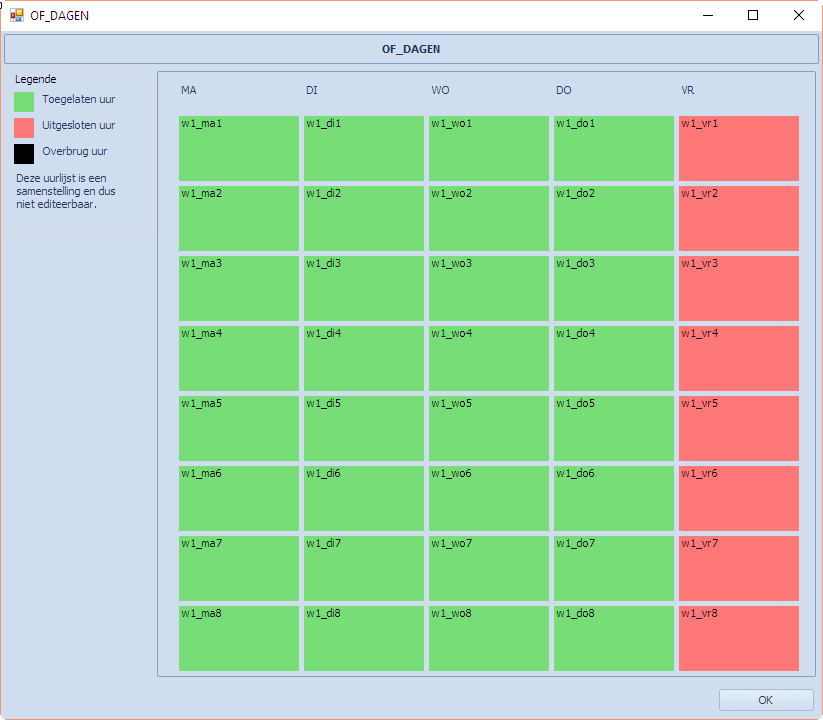Choose the w1_do6 Thursday cell
This screenshot has width=823, height=720.
point(614,498)
